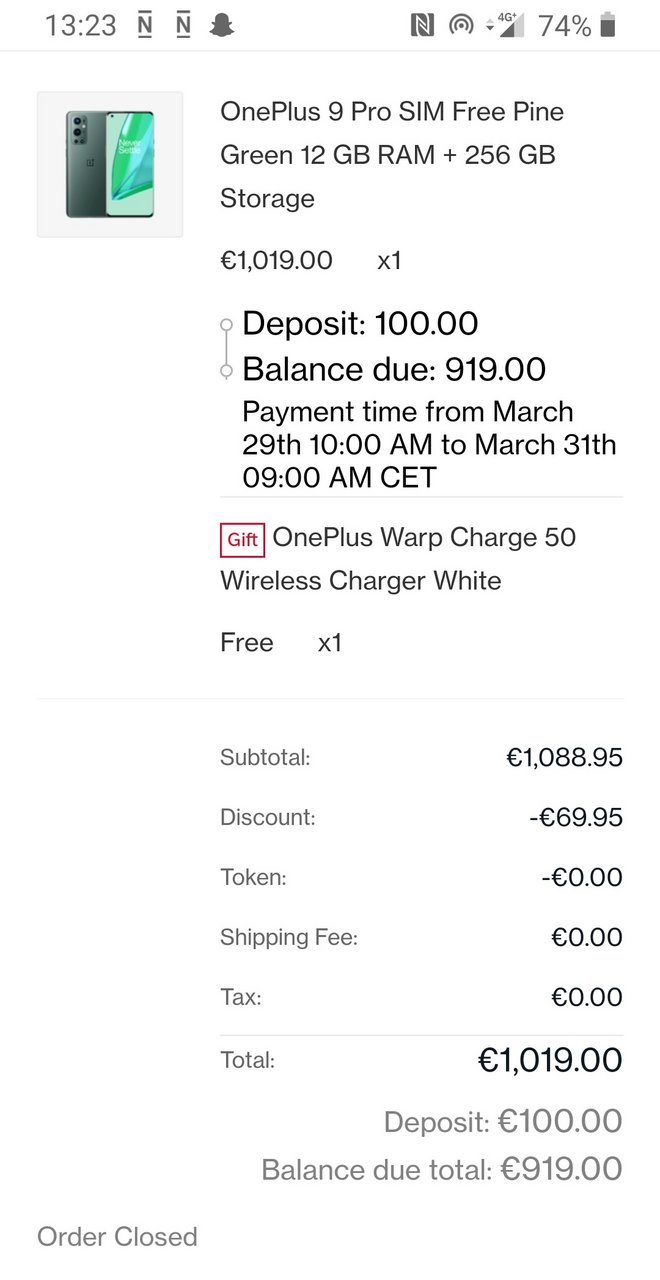Tap the first N notification icon
Screen dimensions: 660x1280
point(145,26)
